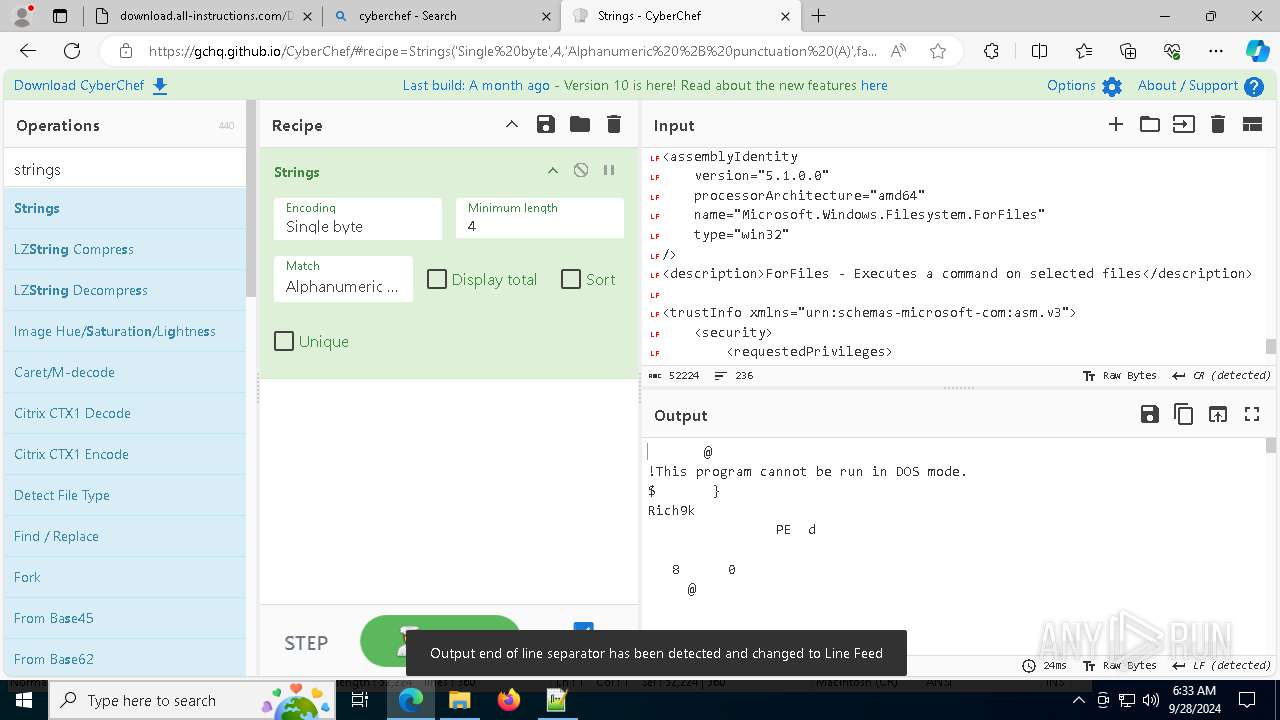Select the Fork operation
The image size is (1280, 720).
125,577
